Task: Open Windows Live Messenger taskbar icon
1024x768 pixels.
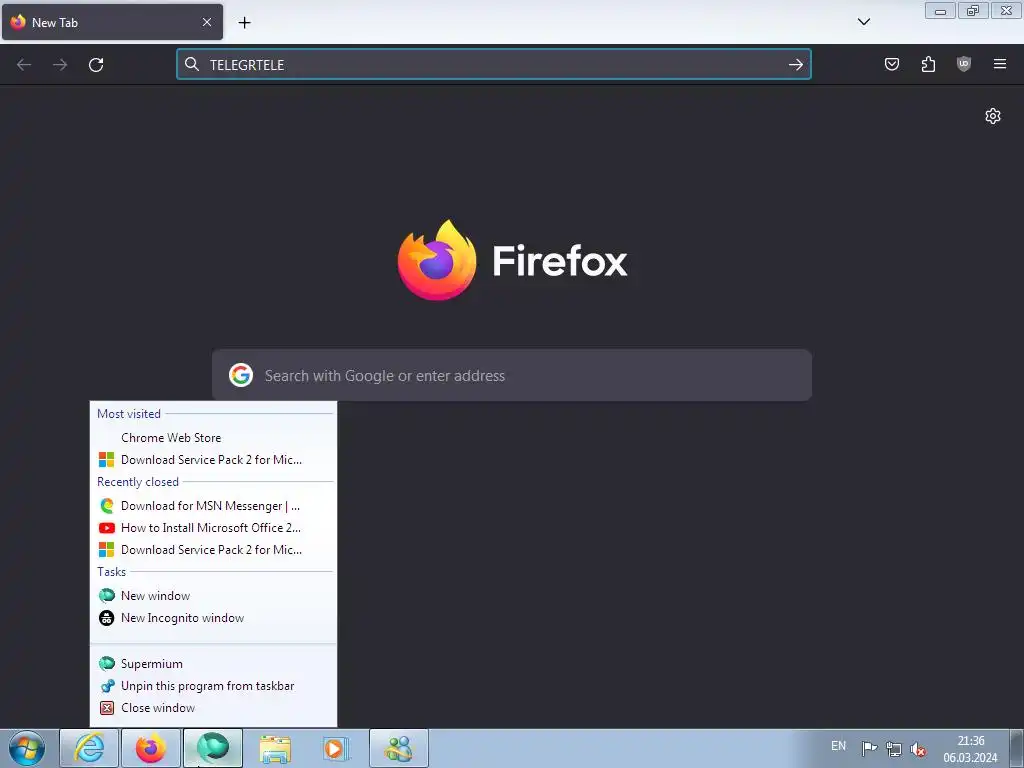Action: (x=399, y=748)
